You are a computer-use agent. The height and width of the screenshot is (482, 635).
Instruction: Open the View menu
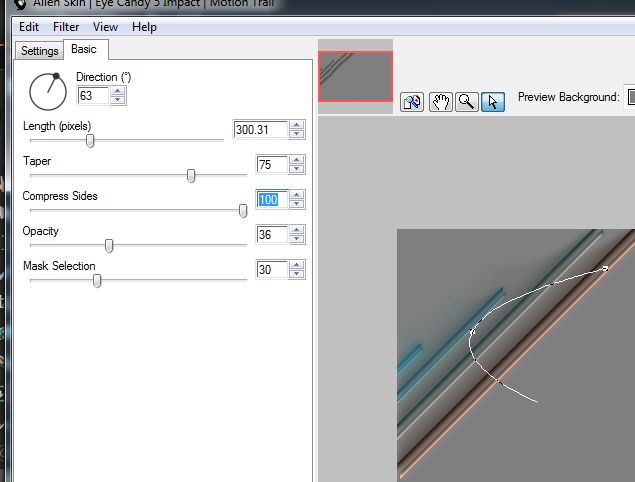(x=105, y=27)
